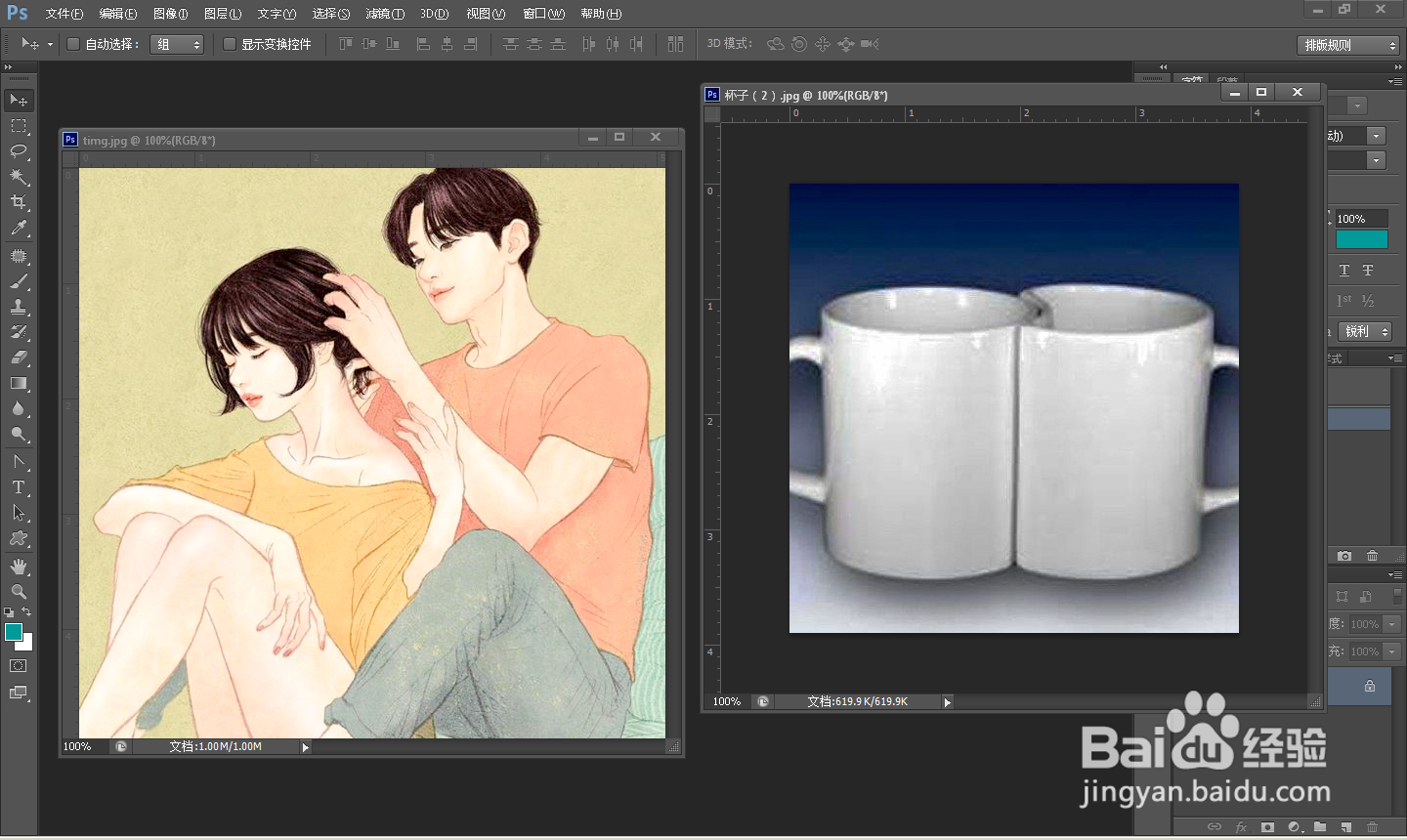Select the Pen tool
This screenshot has height=840, width=1407.
[19, 462]
